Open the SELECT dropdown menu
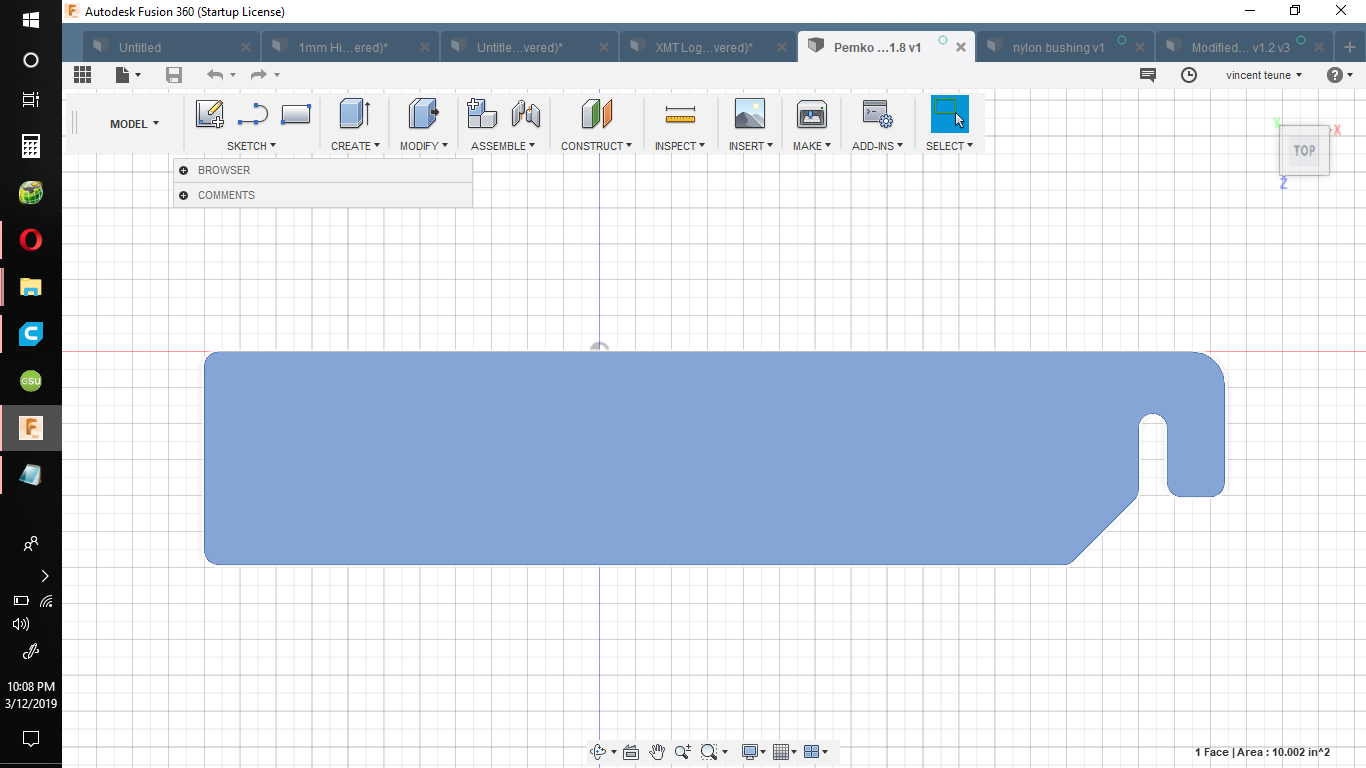 click(x=949, y=146)
